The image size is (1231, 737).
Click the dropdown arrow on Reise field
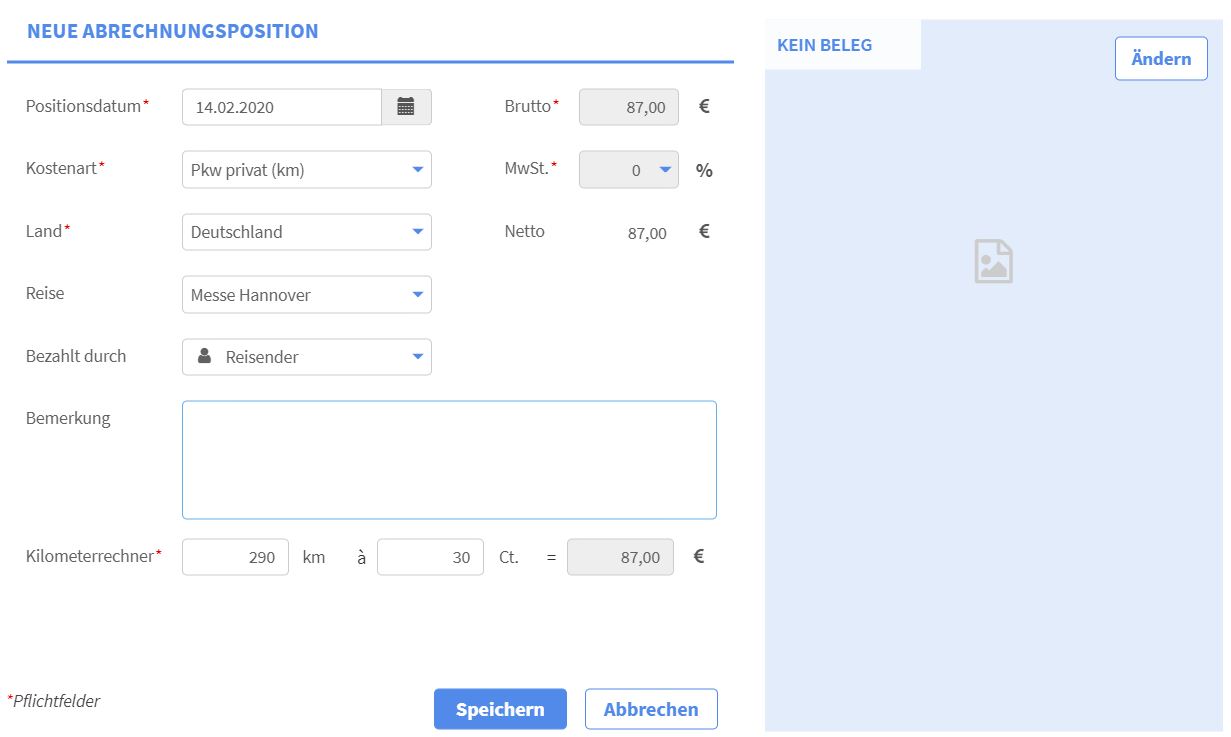tap(418, 294)
